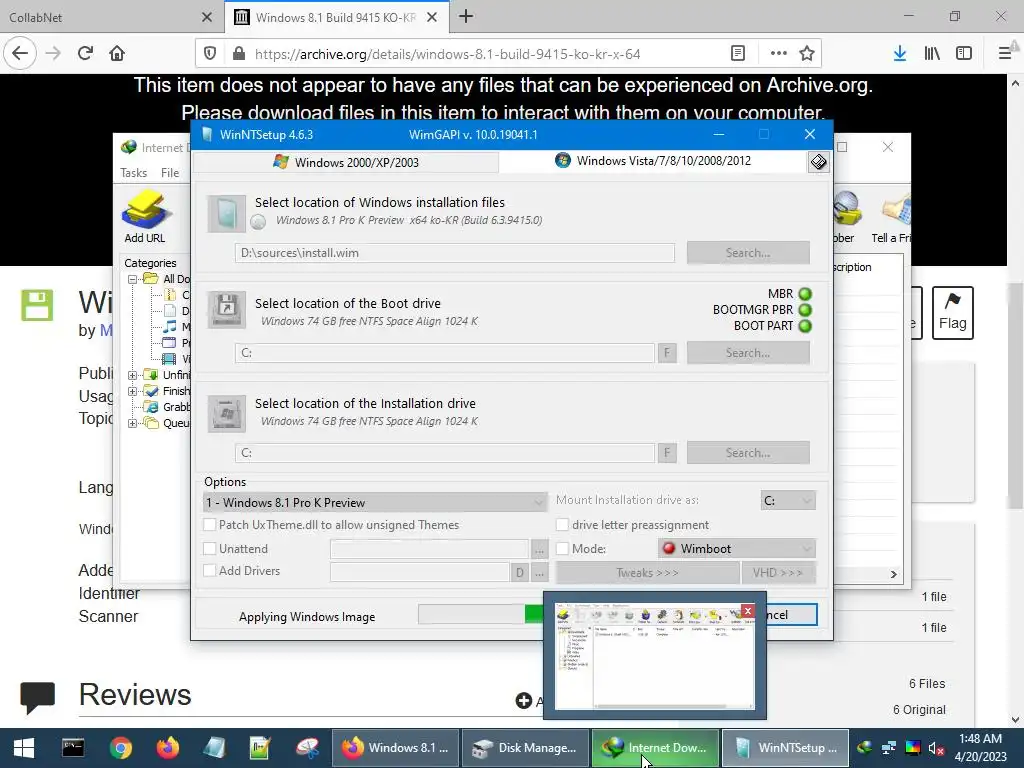Viewport: 1024px width, 768px height.
Task: Go to the Firefox home page
Action: (x=117, y=54)
